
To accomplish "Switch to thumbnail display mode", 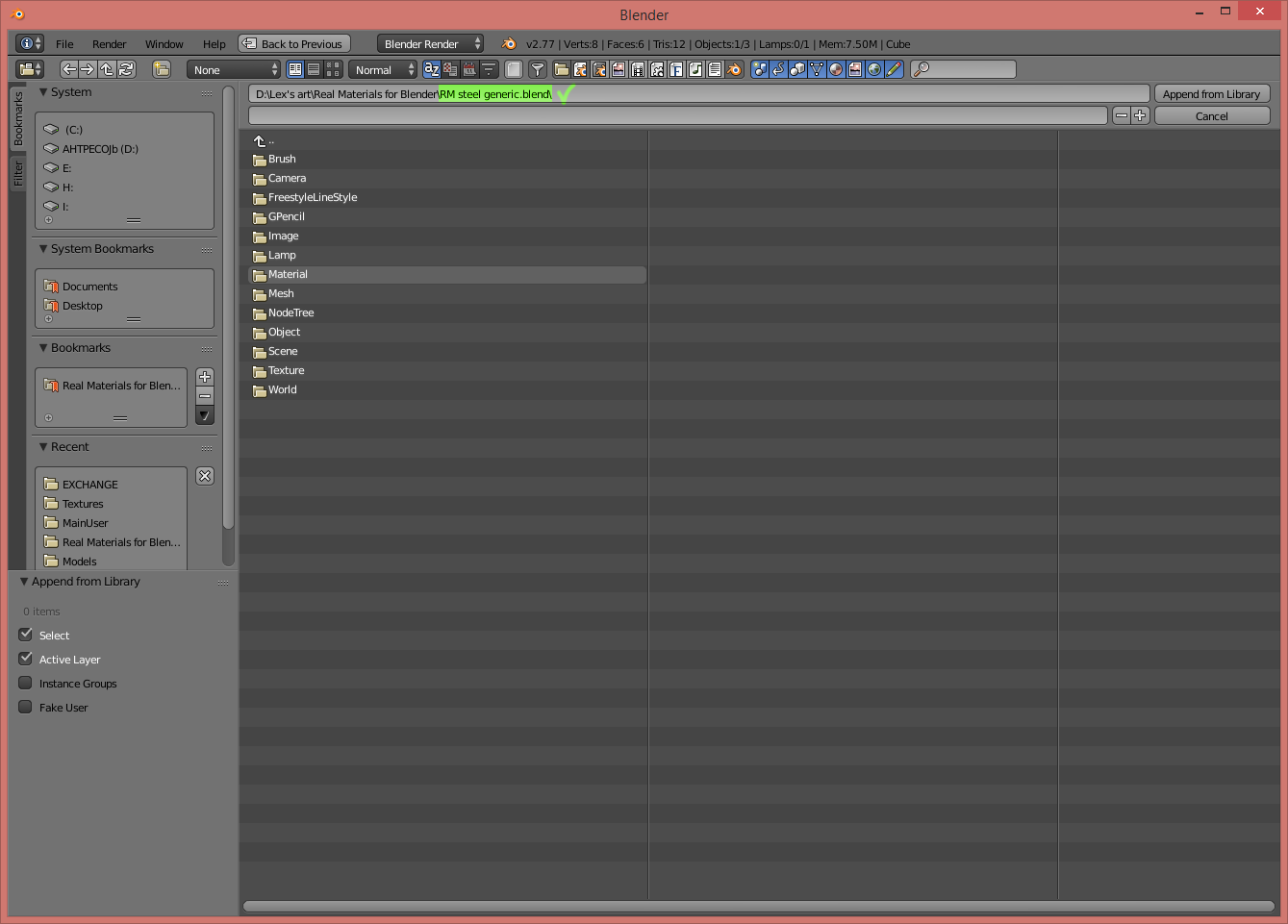I will (x=333, y=69).
